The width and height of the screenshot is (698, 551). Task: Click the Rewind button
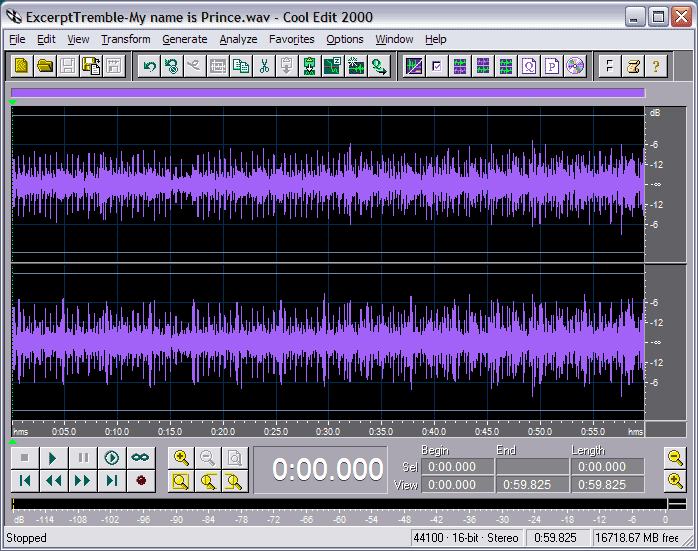(53, 481)
